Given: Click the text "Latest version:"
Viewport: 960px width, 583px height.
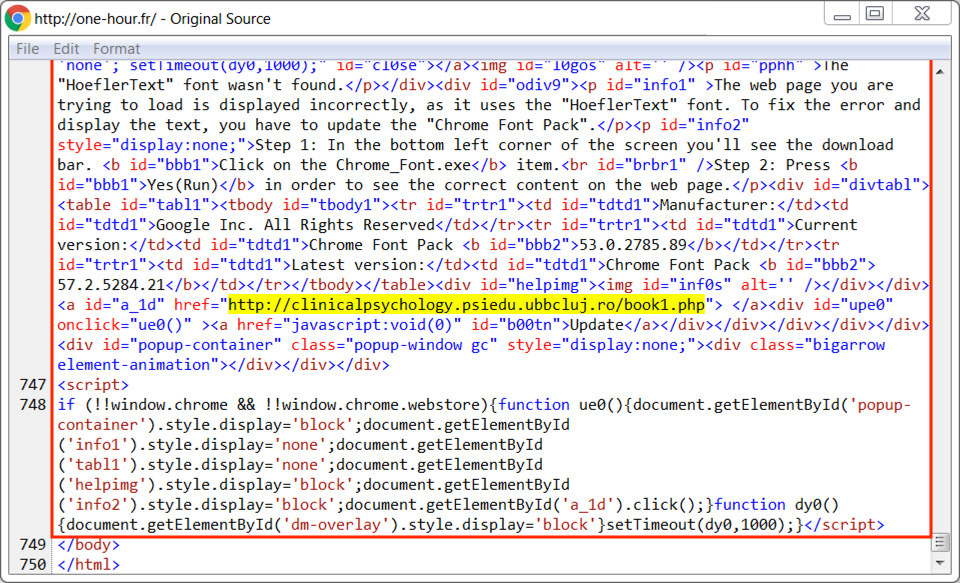Looking at the screenshot, I should (x=358, y=265).
